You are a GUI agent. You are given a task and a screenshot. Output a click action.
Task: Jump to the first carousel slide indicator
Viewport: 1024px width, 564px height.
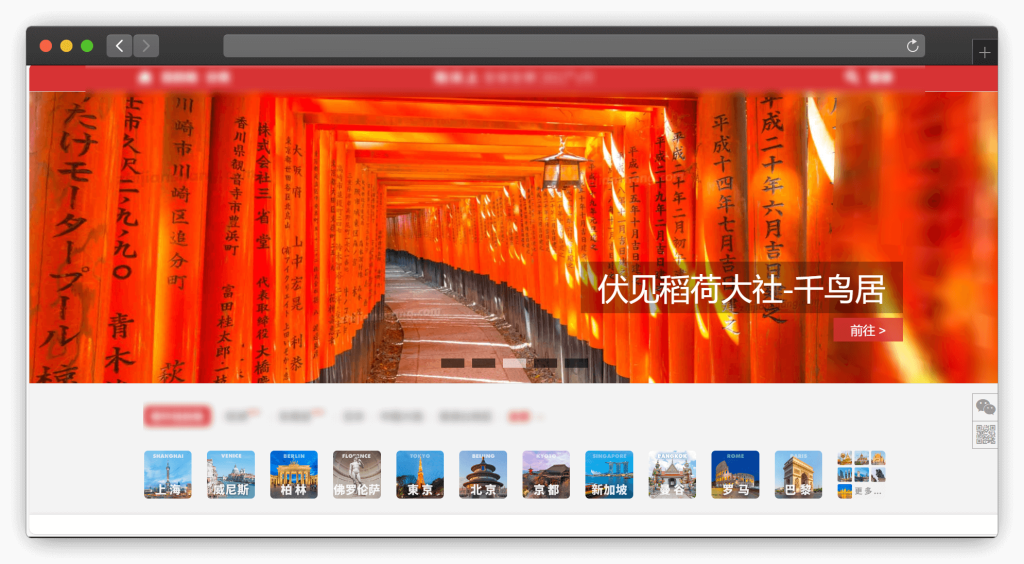pos(453,363)
